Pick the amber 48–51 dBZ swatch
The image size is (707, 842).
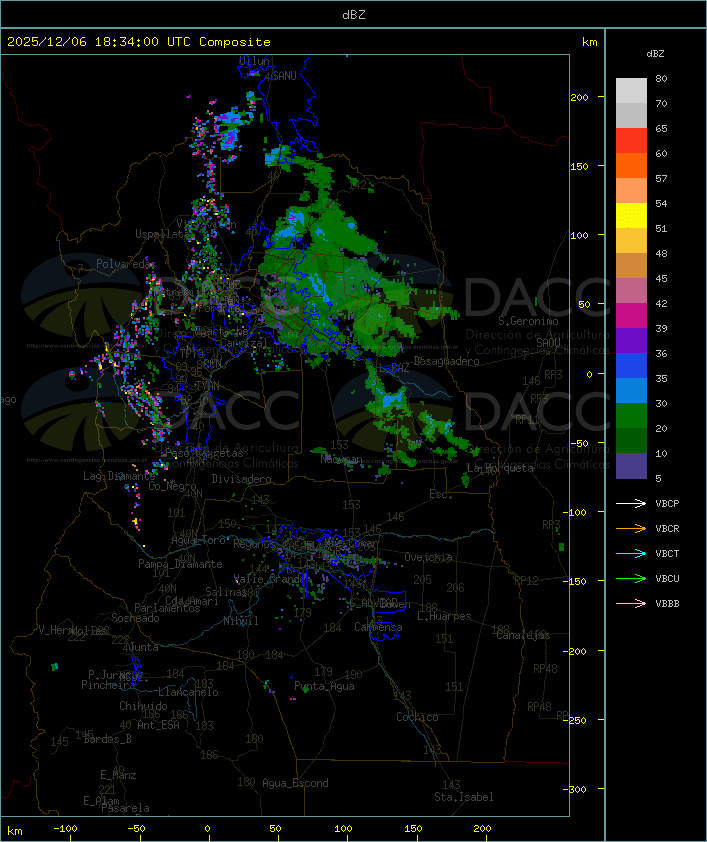pyautogui.click(x=631, y=241)
